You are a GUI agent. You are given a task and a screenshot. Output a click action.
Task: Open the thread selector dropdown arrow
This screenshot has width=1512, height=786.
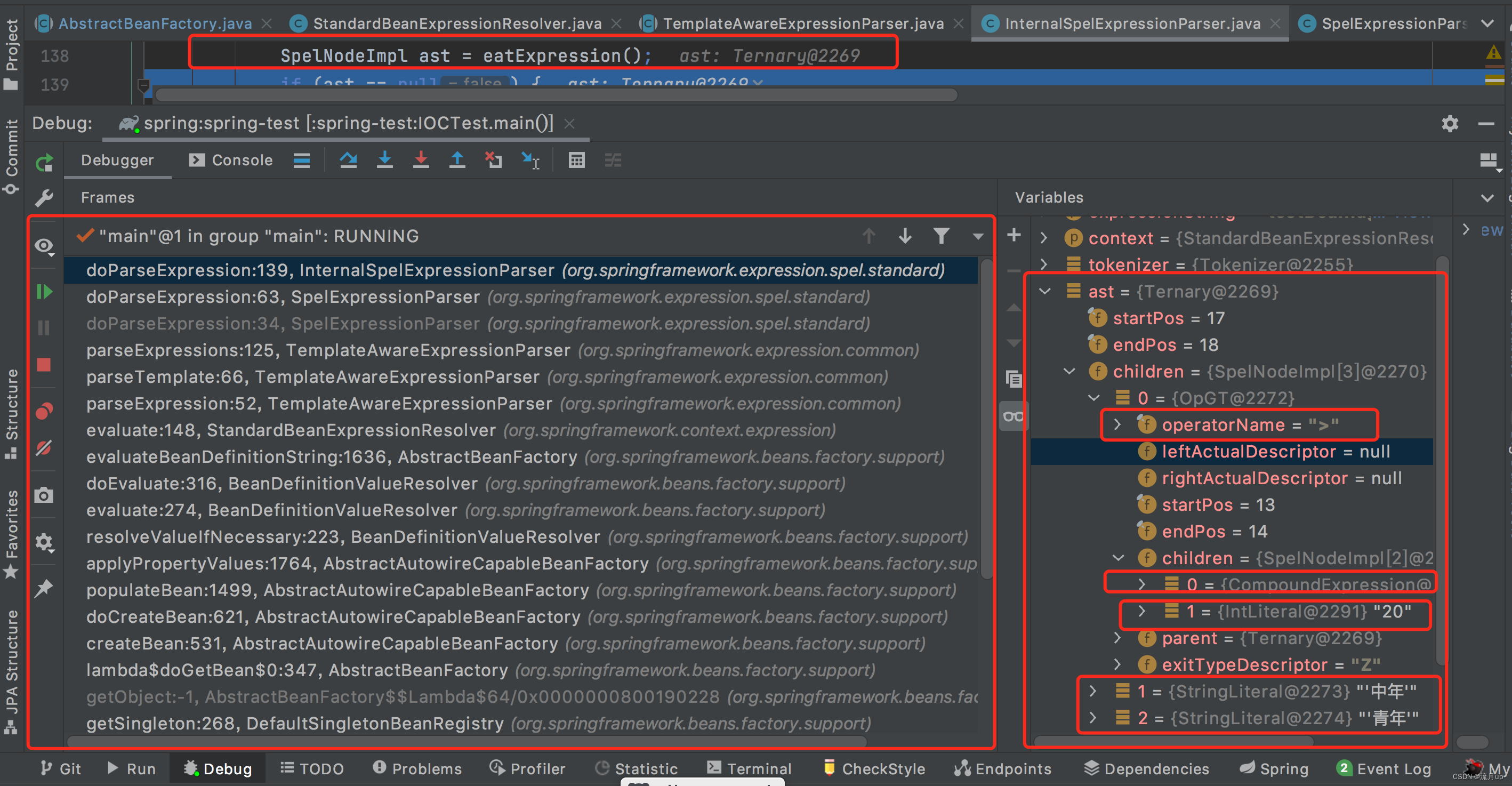click(978, 237)
